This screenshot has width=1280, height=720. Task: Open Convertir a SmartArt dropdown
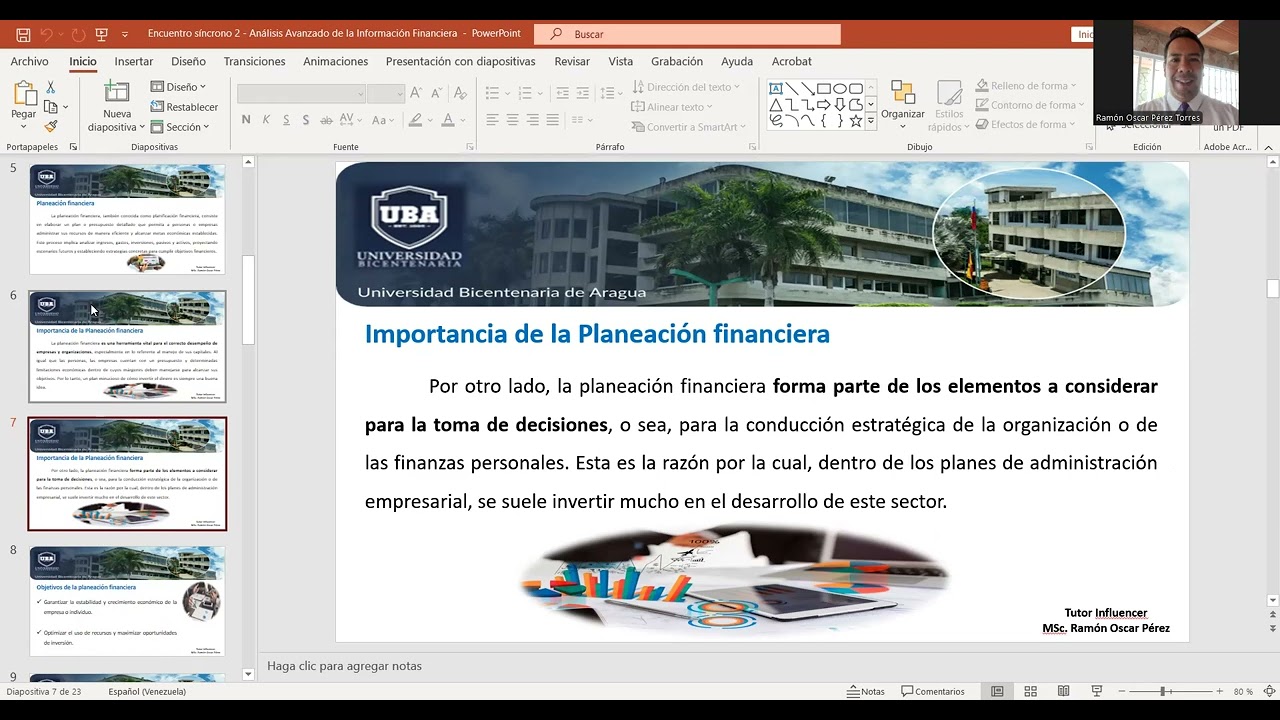coord(689,127)
